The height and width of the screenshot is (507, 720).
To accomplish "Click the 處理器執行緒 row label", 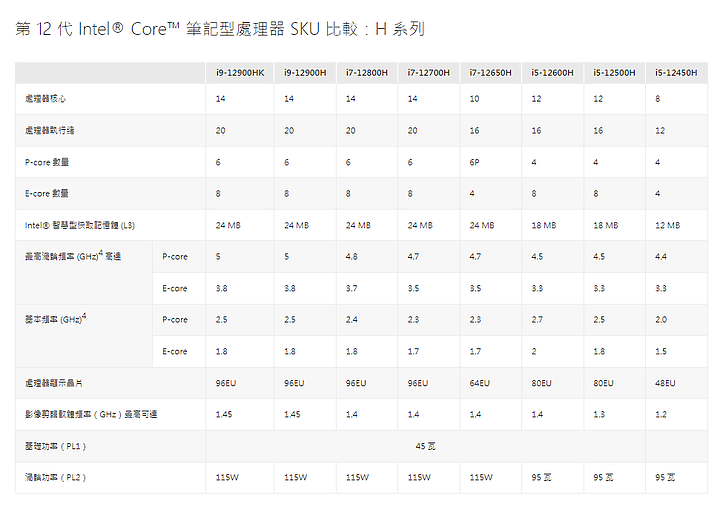I will 49,130.
